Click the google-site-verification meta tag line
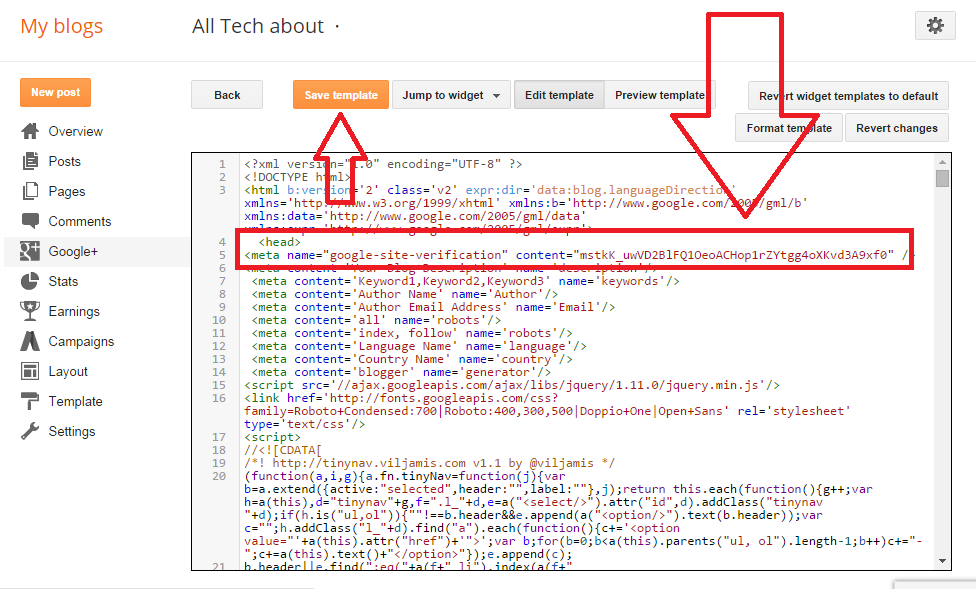Image resolution: width=976 pixels, height=589 pixels. pos(570,255)
